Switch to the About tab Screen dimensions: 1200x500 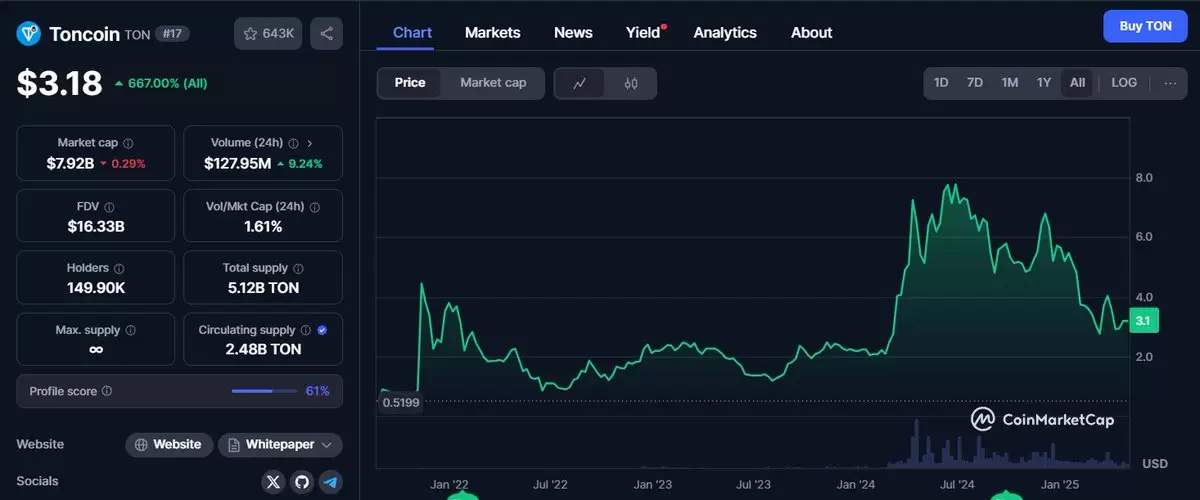tap(811, 32)
